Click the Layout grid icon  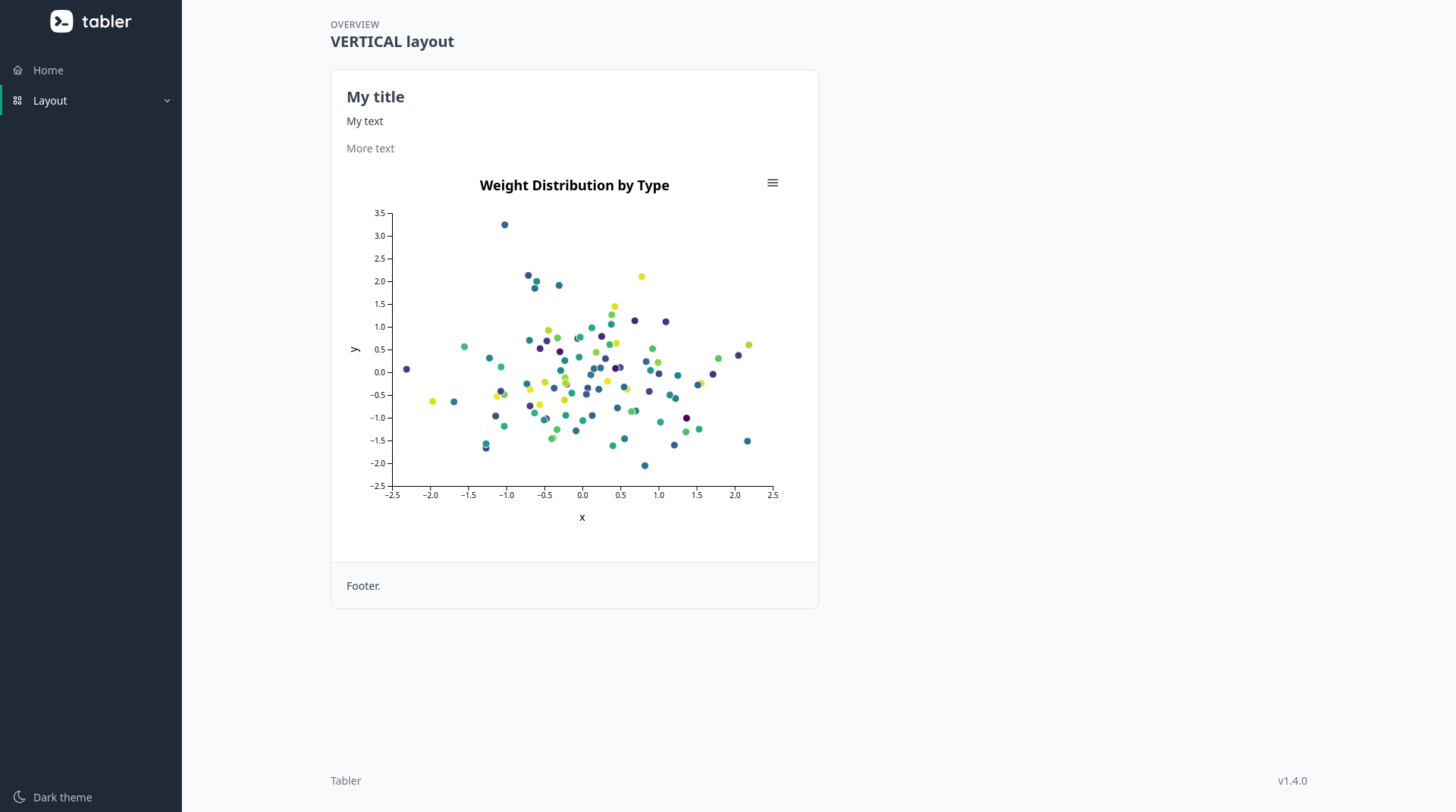point(18,101)
